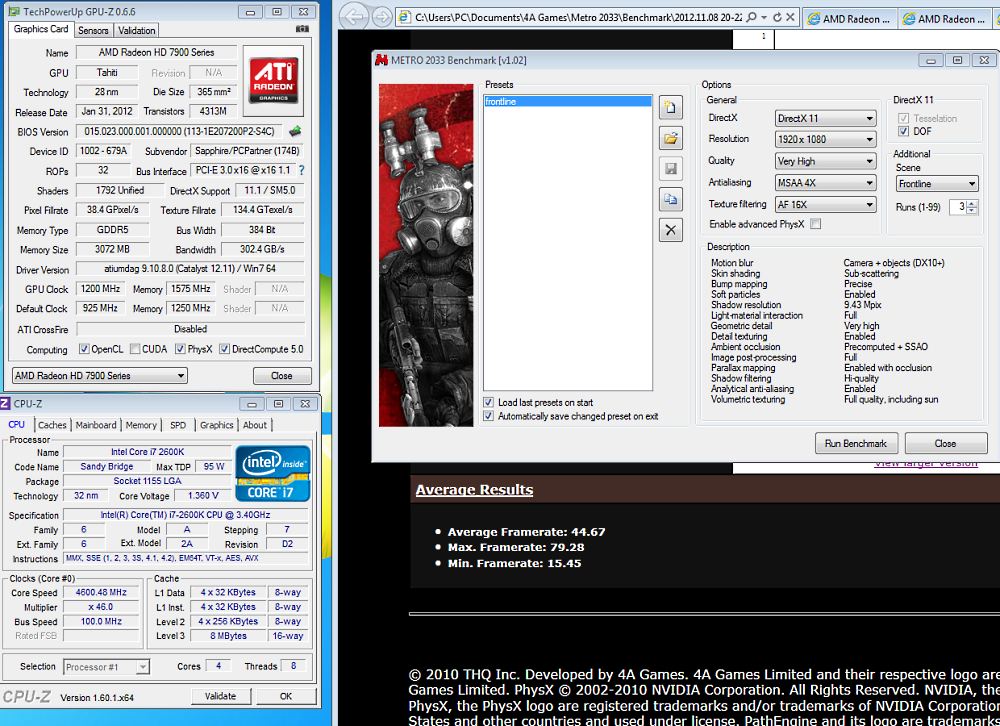
Task: Open the SPD tab in CPU-Z
Action: coord(178,425)
